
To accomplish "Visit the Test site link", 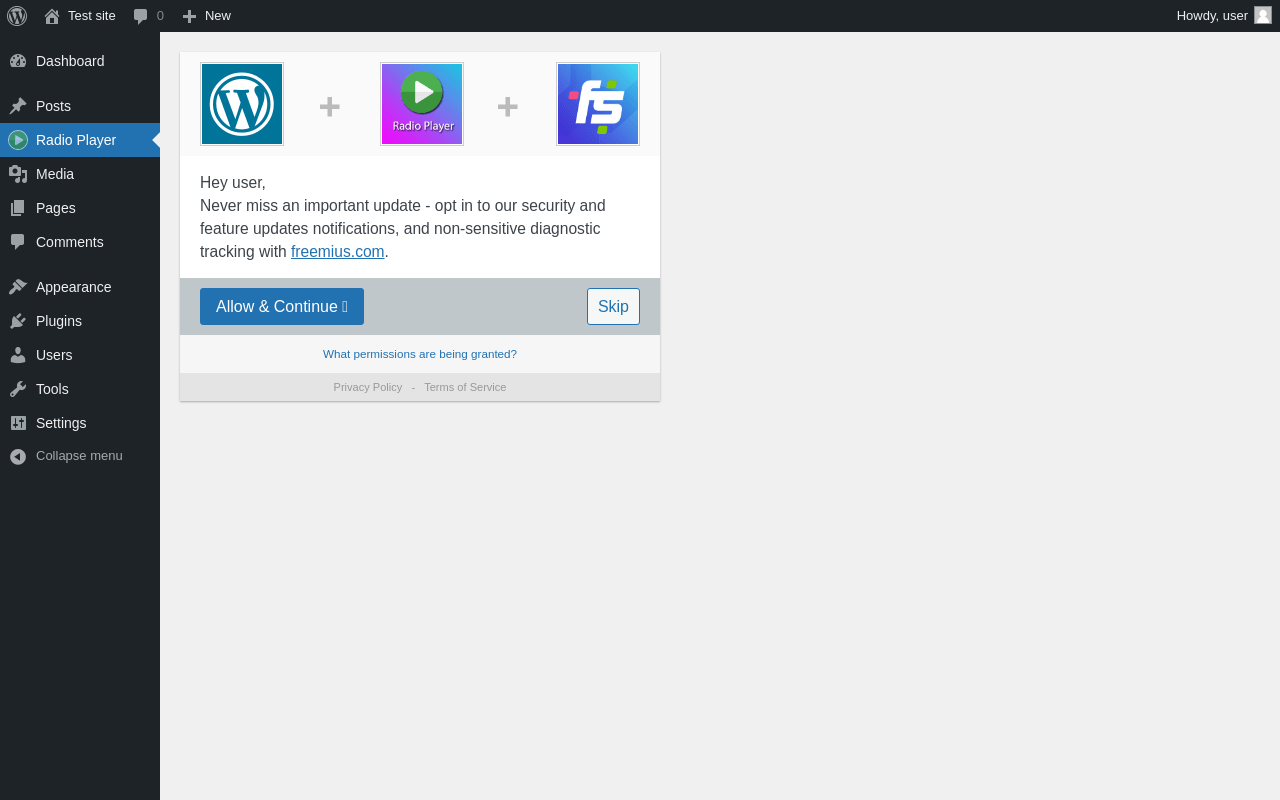I will coord(92,16).
